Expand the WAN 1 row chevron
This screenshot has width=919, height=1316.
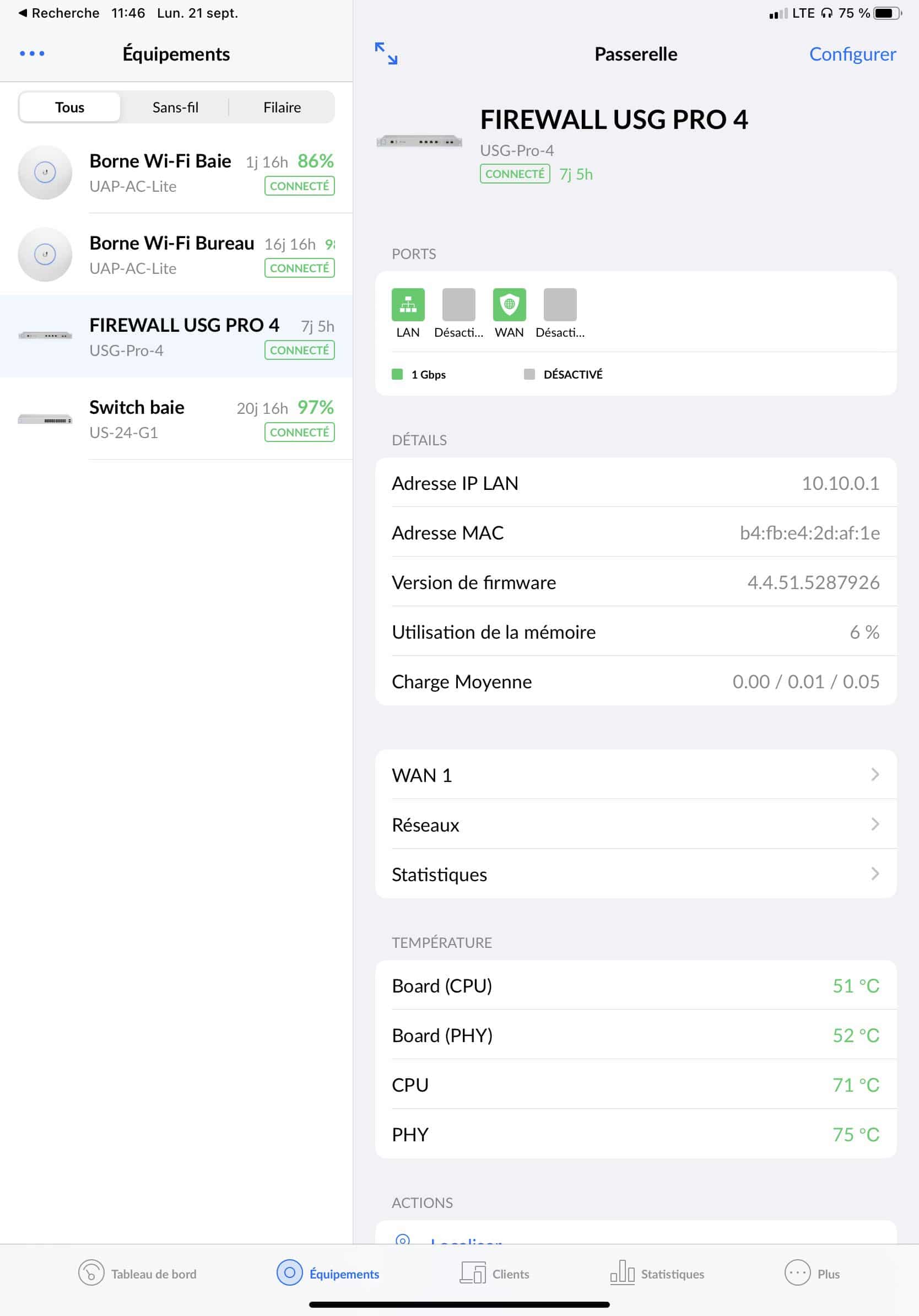(875, 774)
